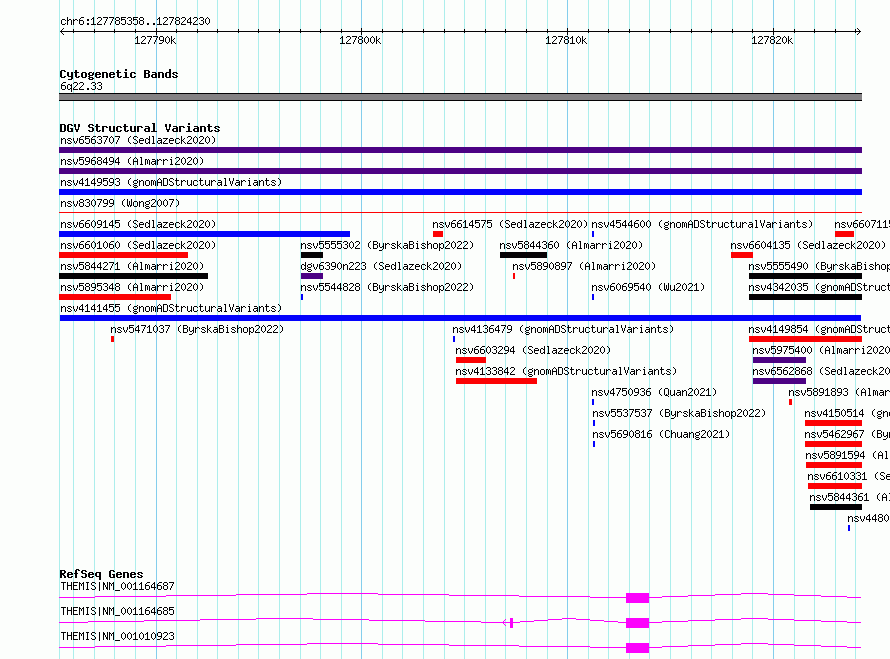
Task: Click the DGV Structural Variants track heading
Action: pyautogui.click(x=140, y=128)
